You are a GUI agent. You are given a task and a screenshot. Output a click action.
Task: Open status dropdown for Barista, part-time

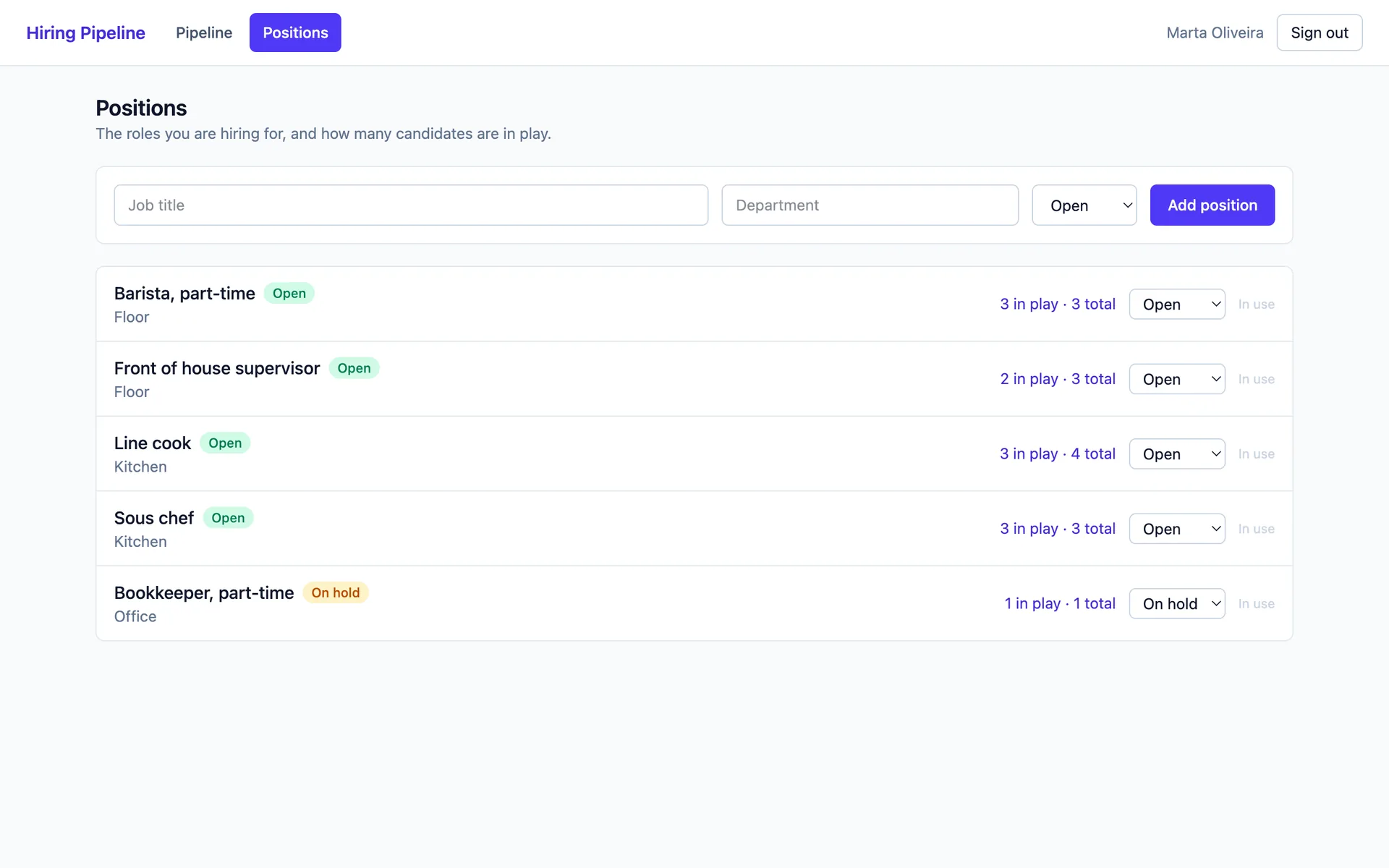1177,305
